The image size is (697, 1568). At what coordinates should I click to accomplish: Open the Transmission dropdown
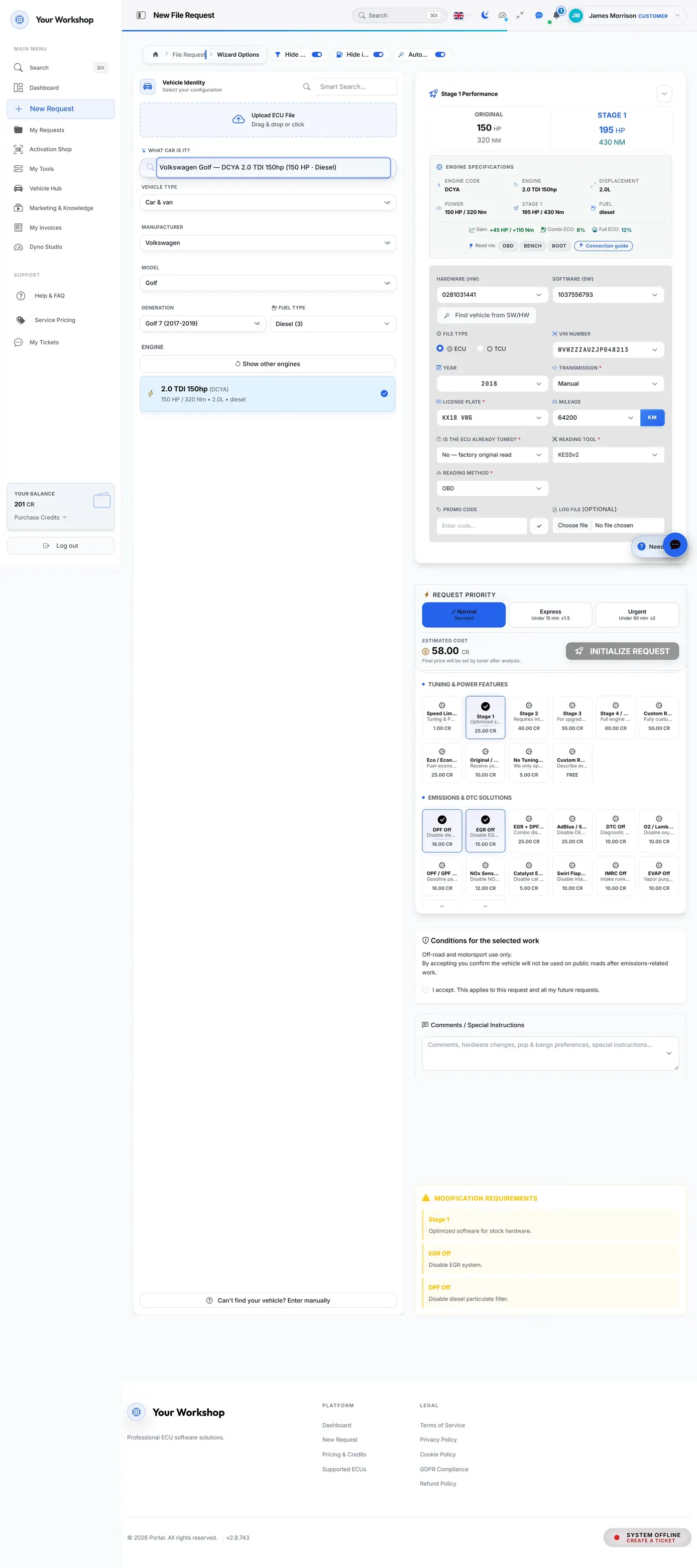(608, 383)
